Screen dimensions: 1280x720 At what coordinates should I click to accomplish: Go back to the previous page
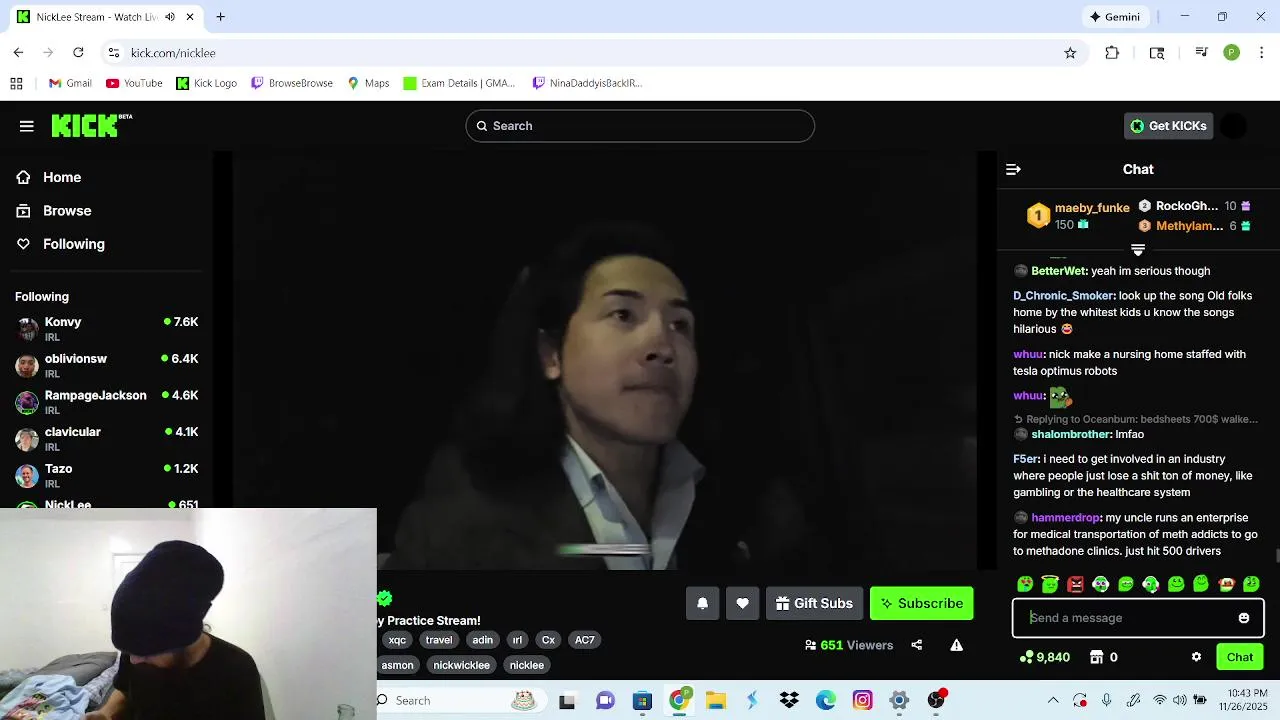(x=18, y=53)
